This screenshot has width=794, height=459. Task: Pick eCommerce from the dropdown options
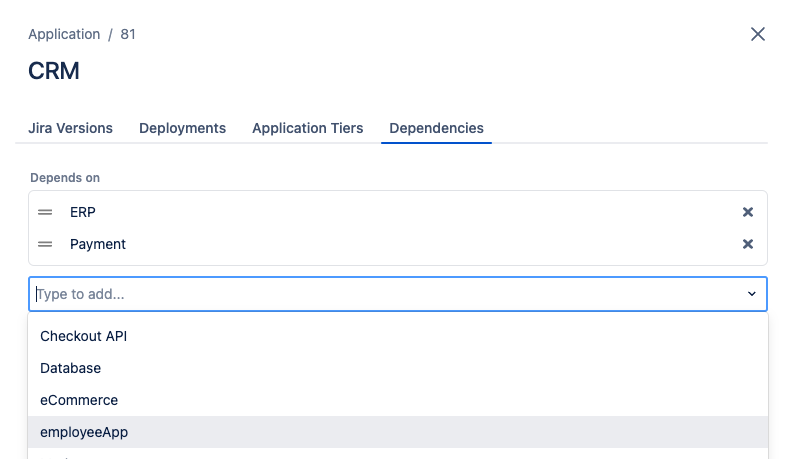tap(79, 400)
